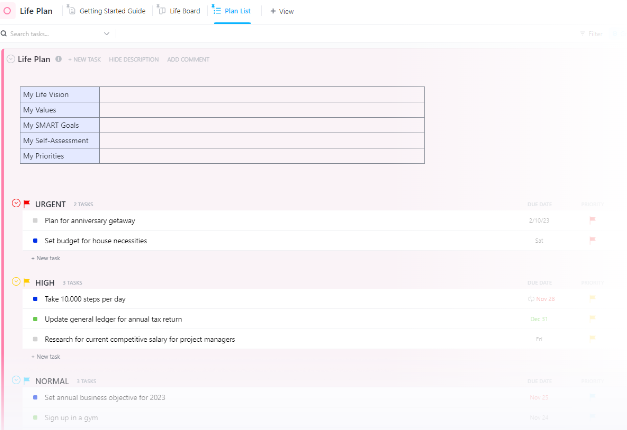Viewport: 627px width, 430px height.
Task: Add a new View
Action: pyautogui.click(x=282, y=11)
